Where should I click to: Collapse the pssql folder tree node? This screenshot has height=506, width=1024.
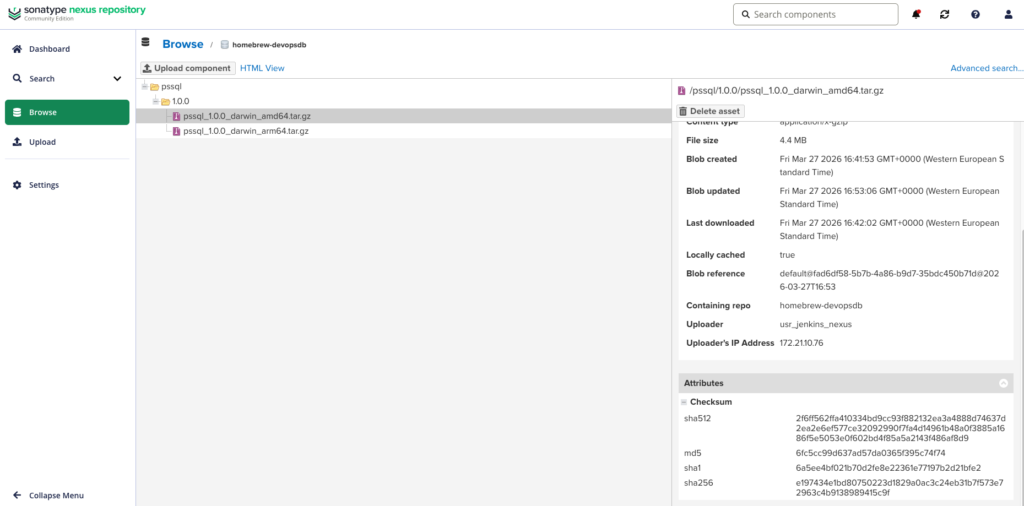pos(144,87)
